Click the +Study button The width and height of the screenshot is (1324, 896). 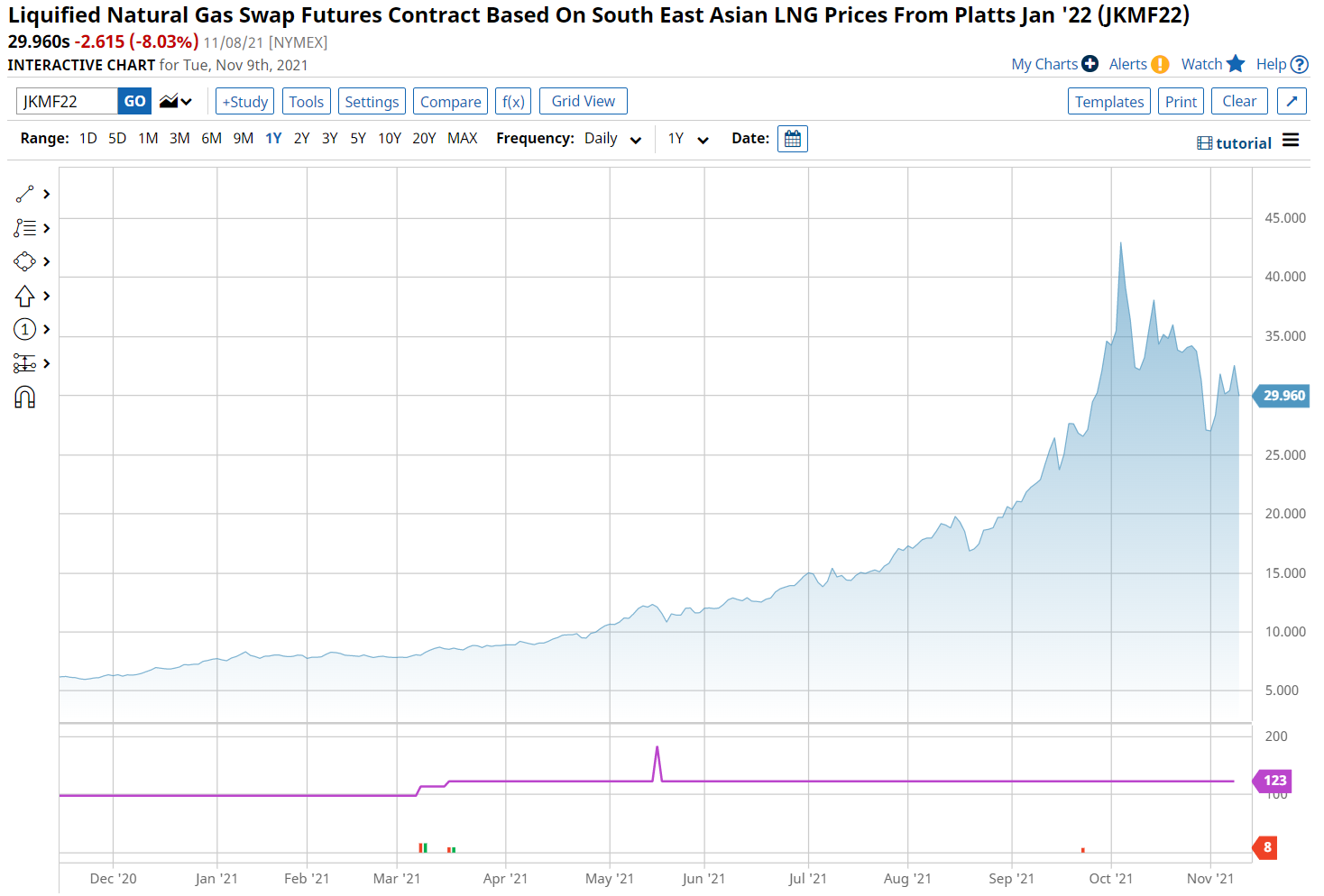tap(244, 102)
